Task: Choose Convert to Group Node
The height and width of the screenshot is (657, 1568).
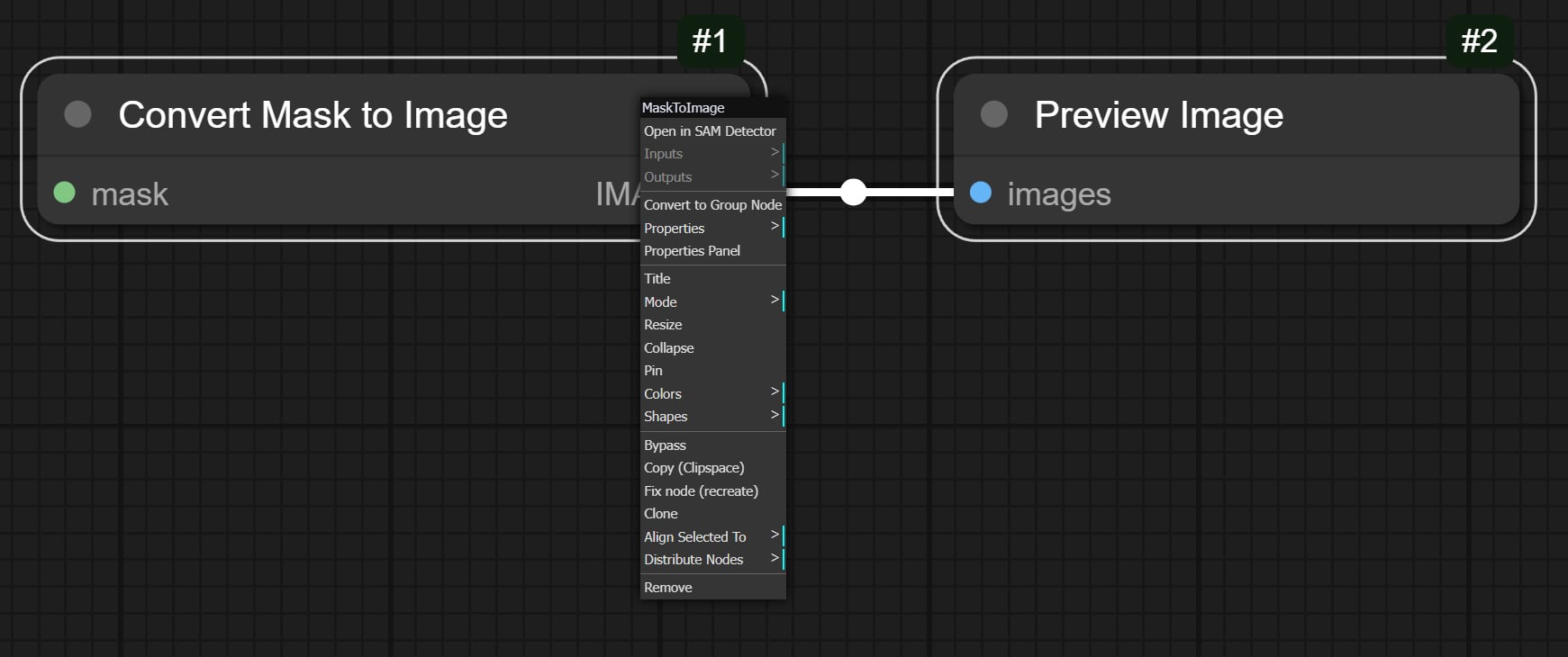Action: [713, 205]
